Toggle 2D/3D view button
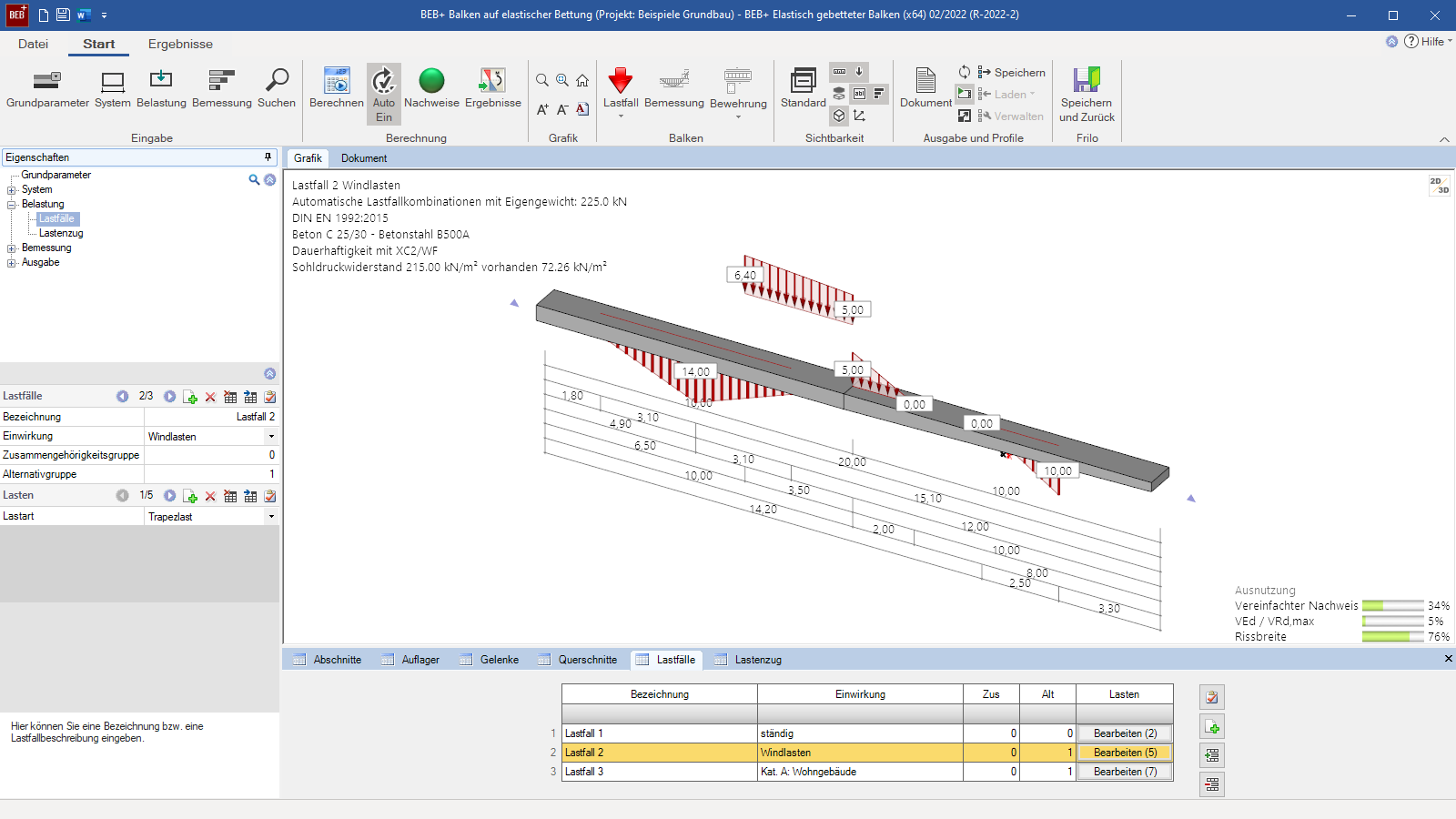The image size is (1456, 819). click(1439, 186)
